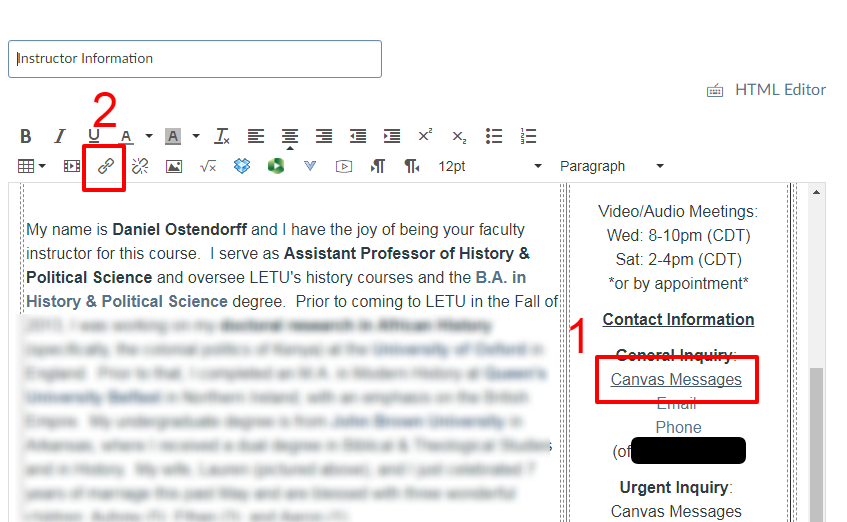Click the clear formatting icon
Viewport: 847px width, 522px height.
click(222, 136)
